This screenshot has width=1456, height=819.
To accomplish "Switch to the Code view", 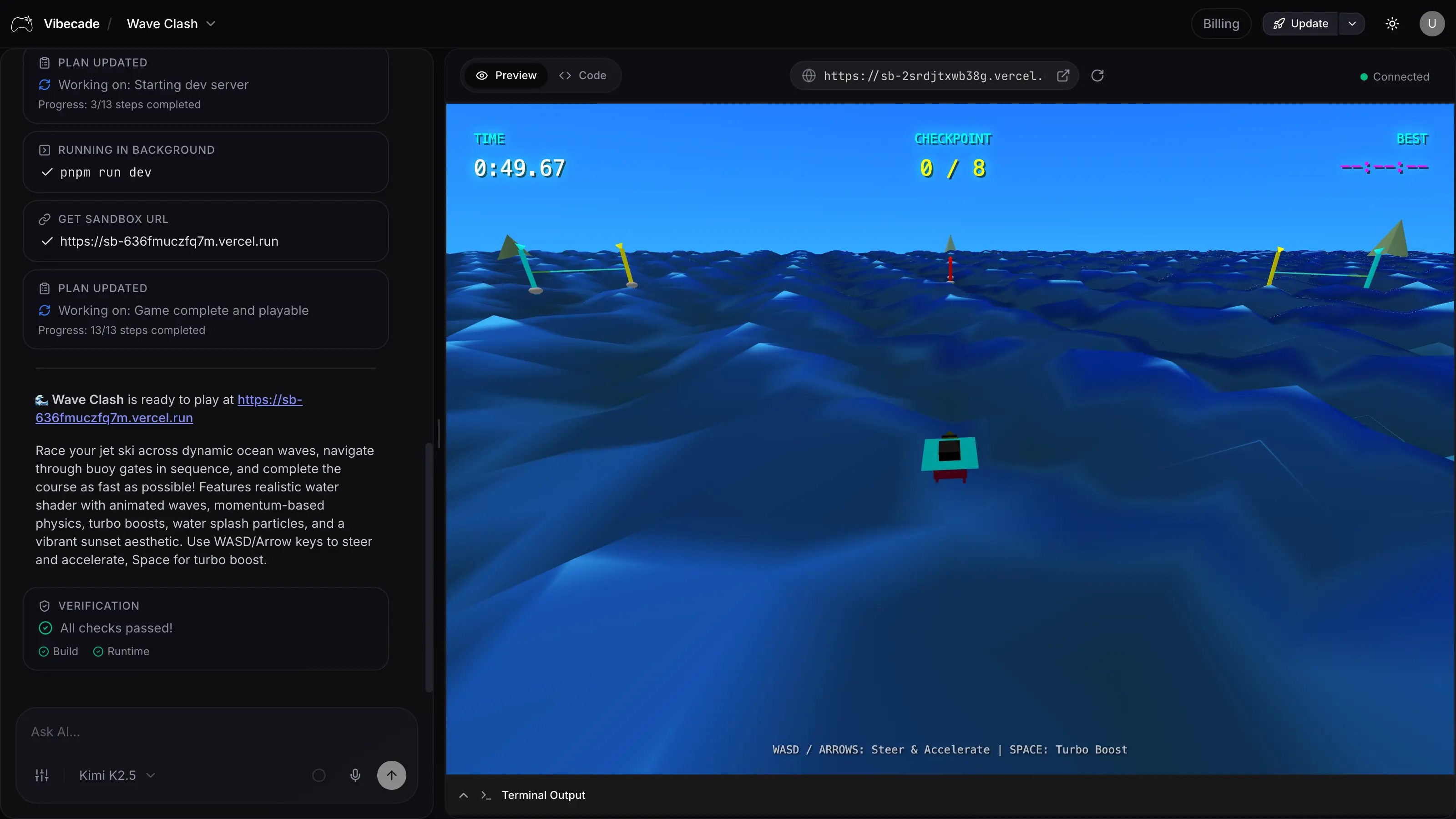I will 583,75.
